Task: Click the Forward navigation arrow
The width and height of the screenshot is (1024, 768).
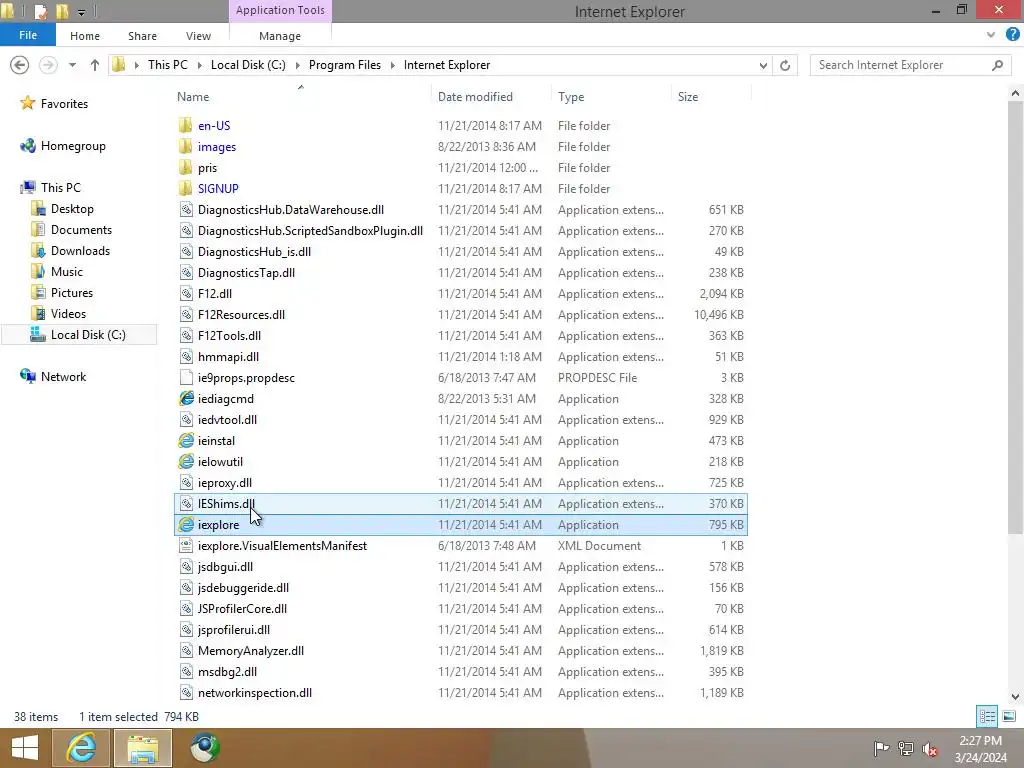Action: click(48, 65)
